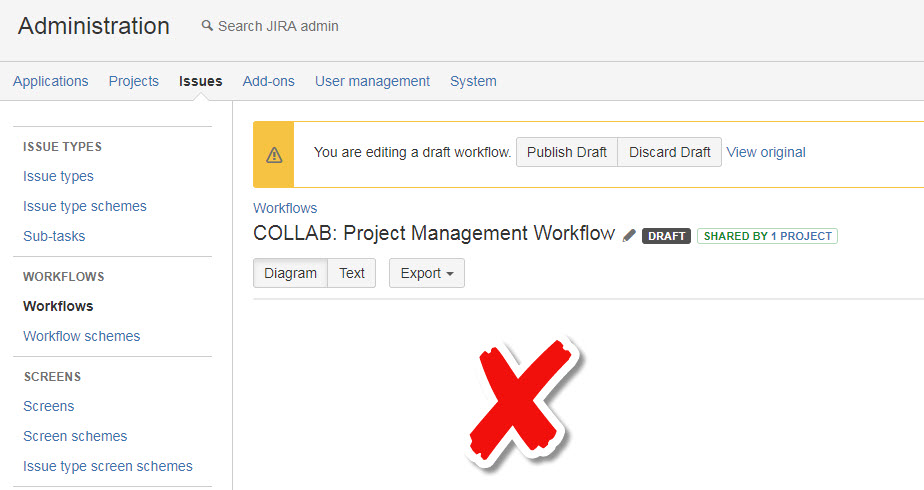The height and width of the screenshot is (490, 924).
Task: Select the System tab
Action: point(473,81)
